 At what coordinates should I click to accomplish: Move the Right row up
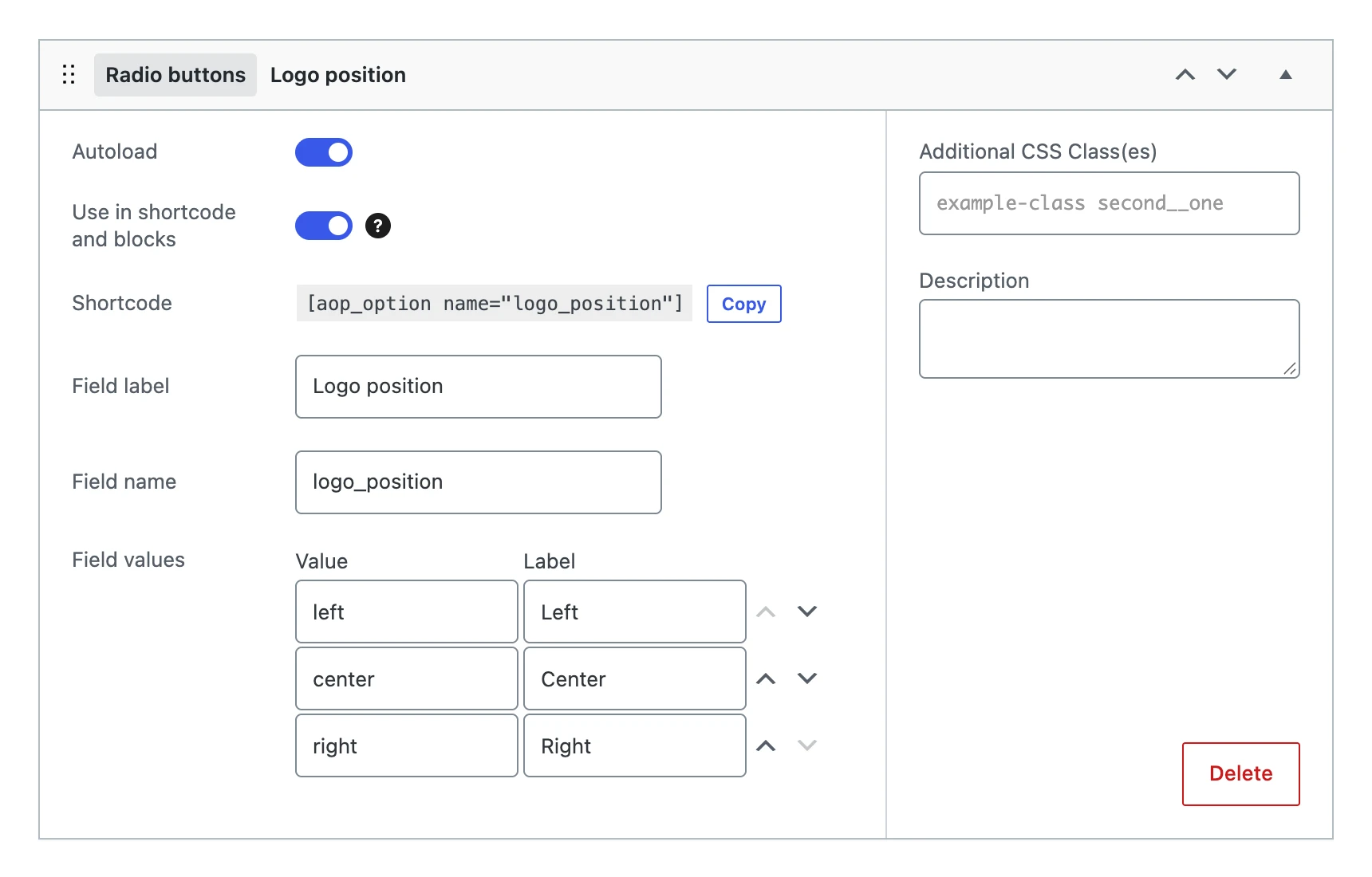click(x=766, y=745)
